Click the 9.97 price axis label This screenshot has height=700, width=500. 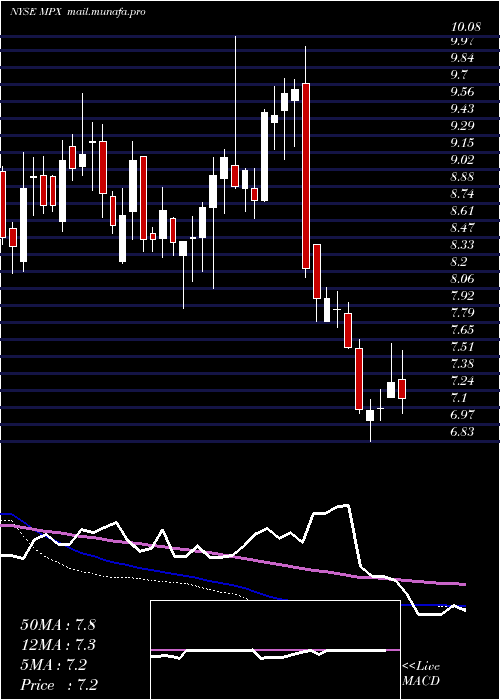pyautogui.click(x=462, y=41)
